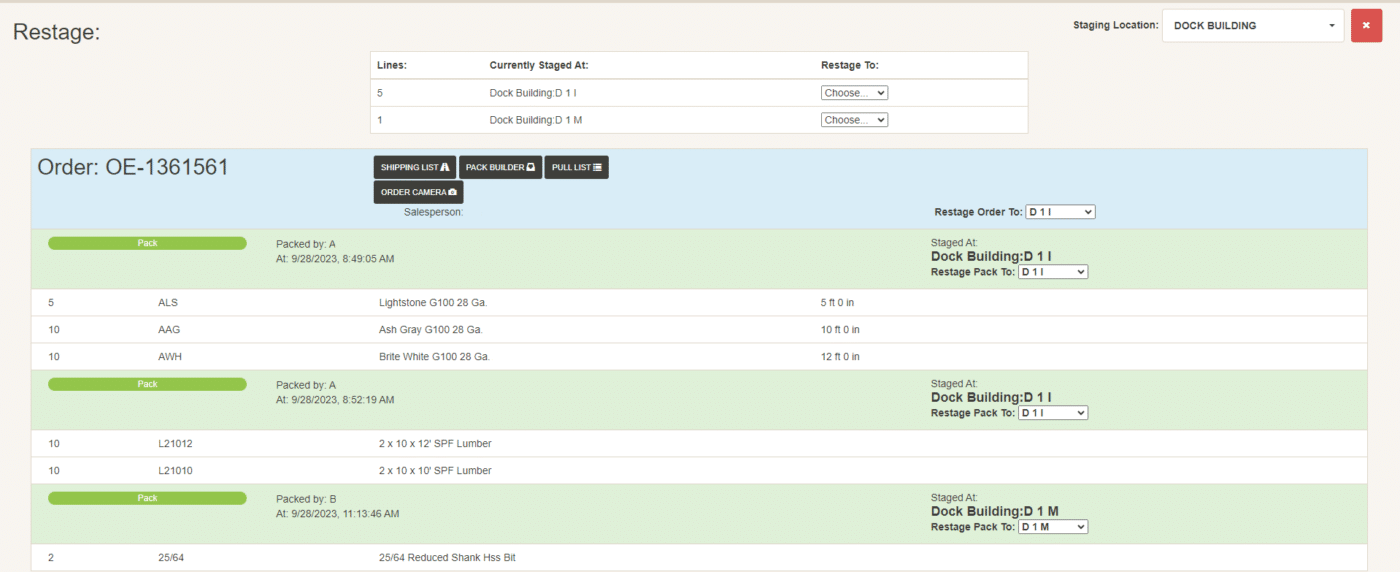Select the AAG item code

click(x=169, y=329)
